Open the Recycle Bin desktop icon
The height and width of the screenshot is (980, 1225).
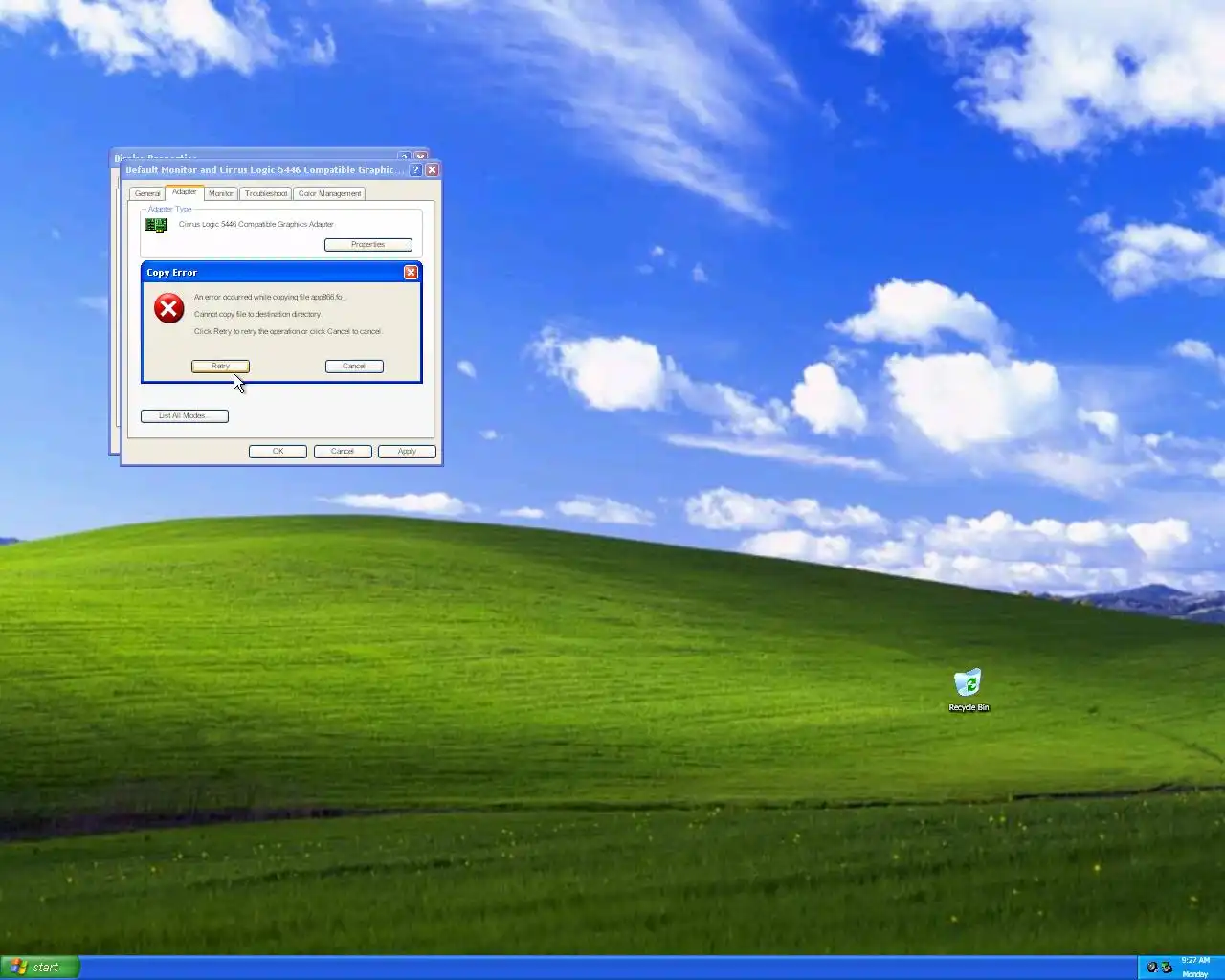(969, 690)
